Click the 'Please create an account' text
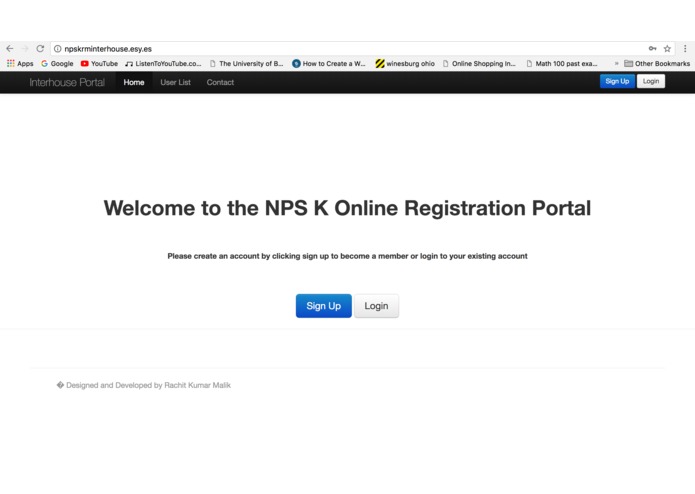 pyautogui.click(x=348, y=256)
